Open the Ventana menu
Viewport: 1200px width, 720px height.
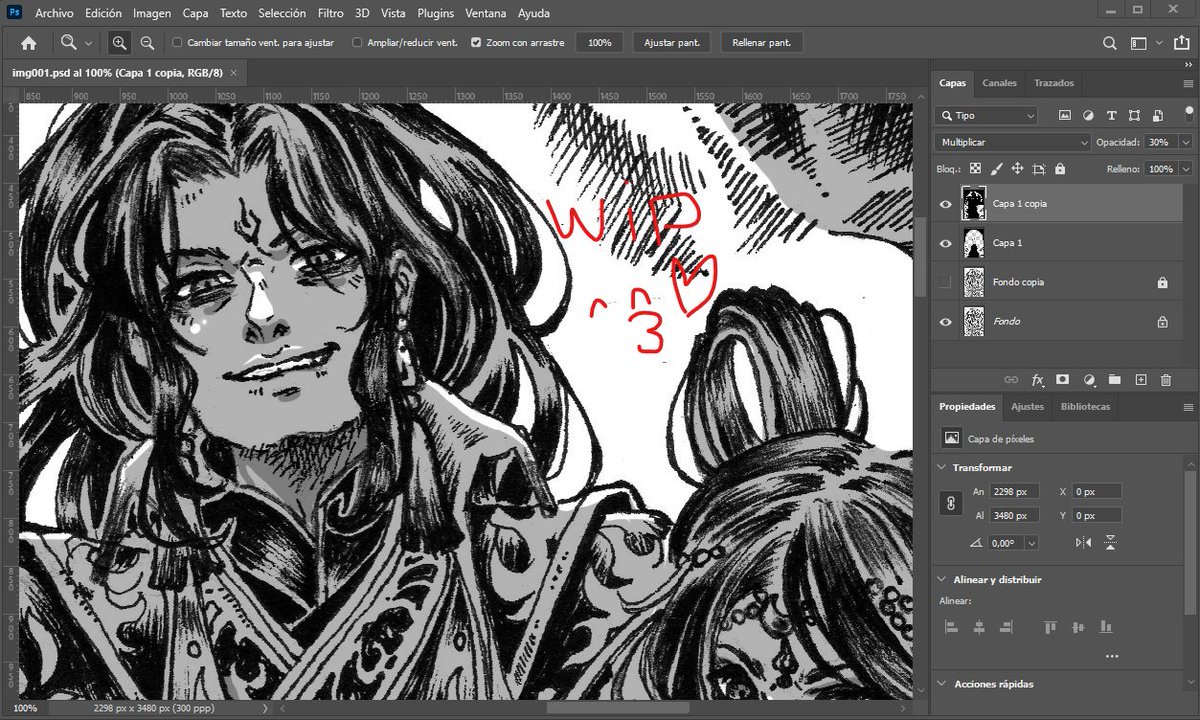pos(486,14)
